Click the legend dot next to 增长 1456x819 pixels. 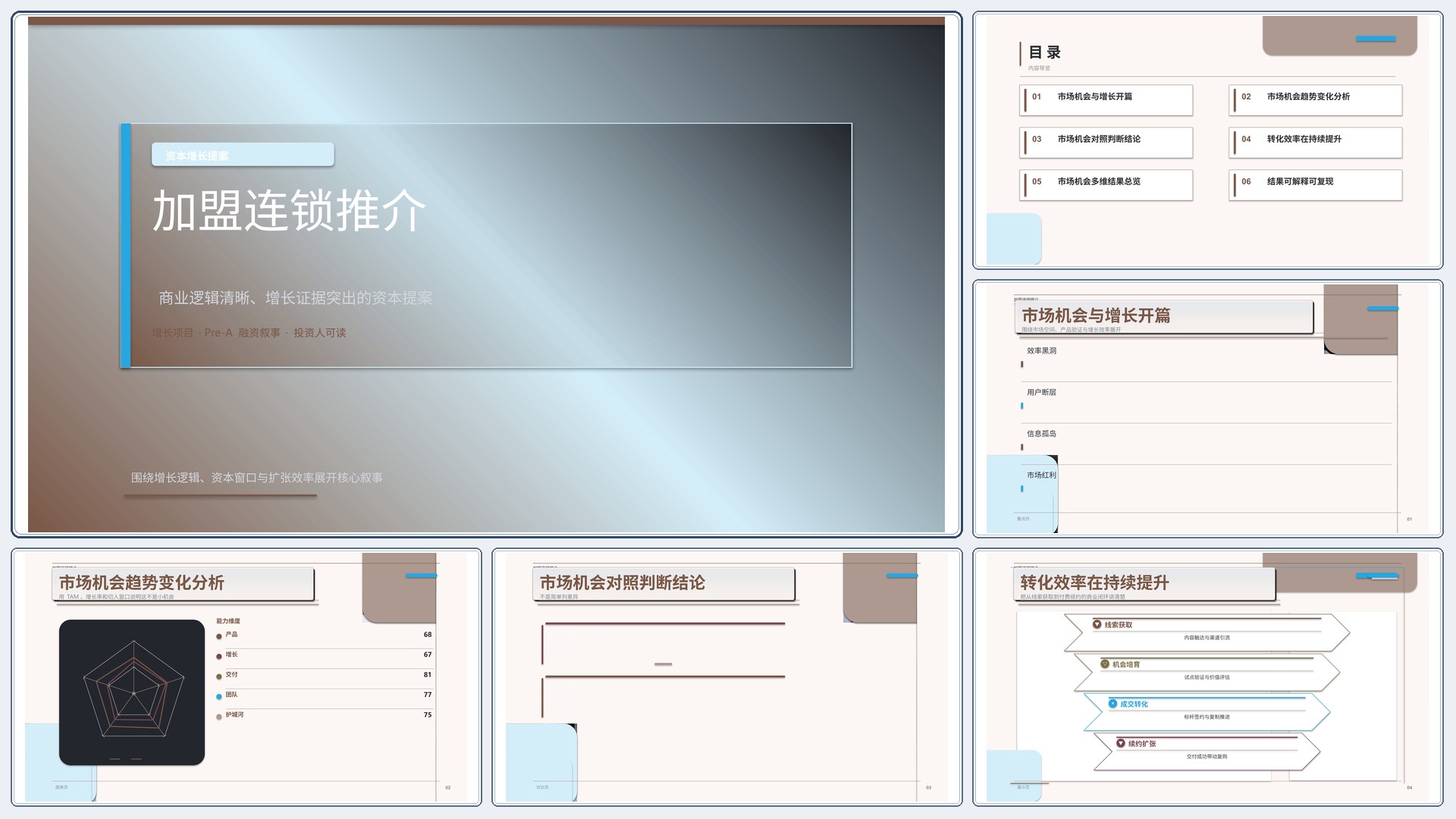(219, 657)
